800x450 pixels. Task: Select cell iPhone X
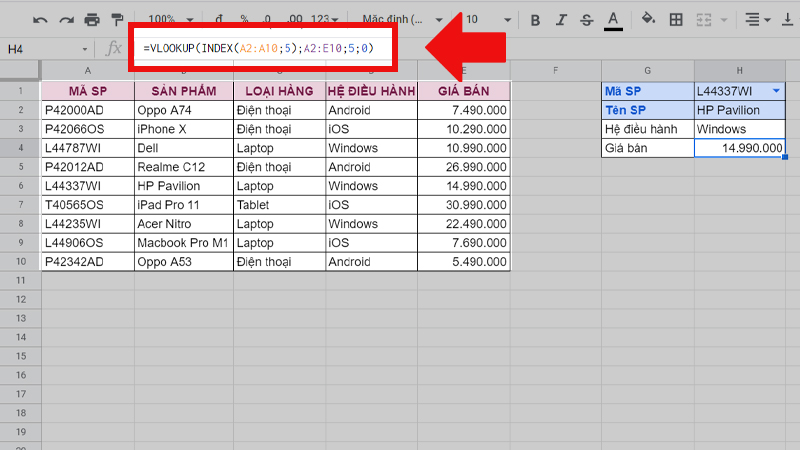184,129
